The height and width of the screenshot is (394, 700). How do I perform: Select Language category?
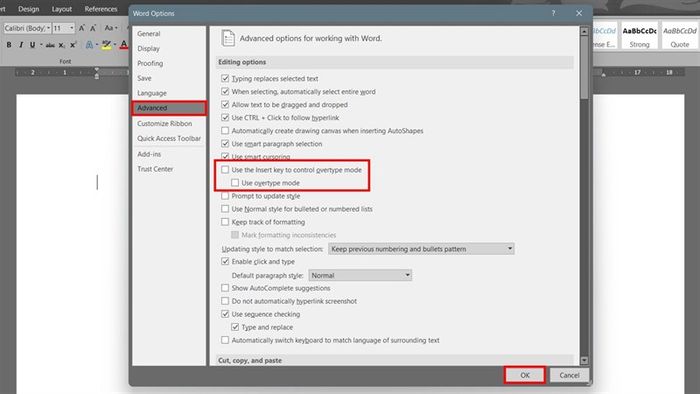coord(152,93)
